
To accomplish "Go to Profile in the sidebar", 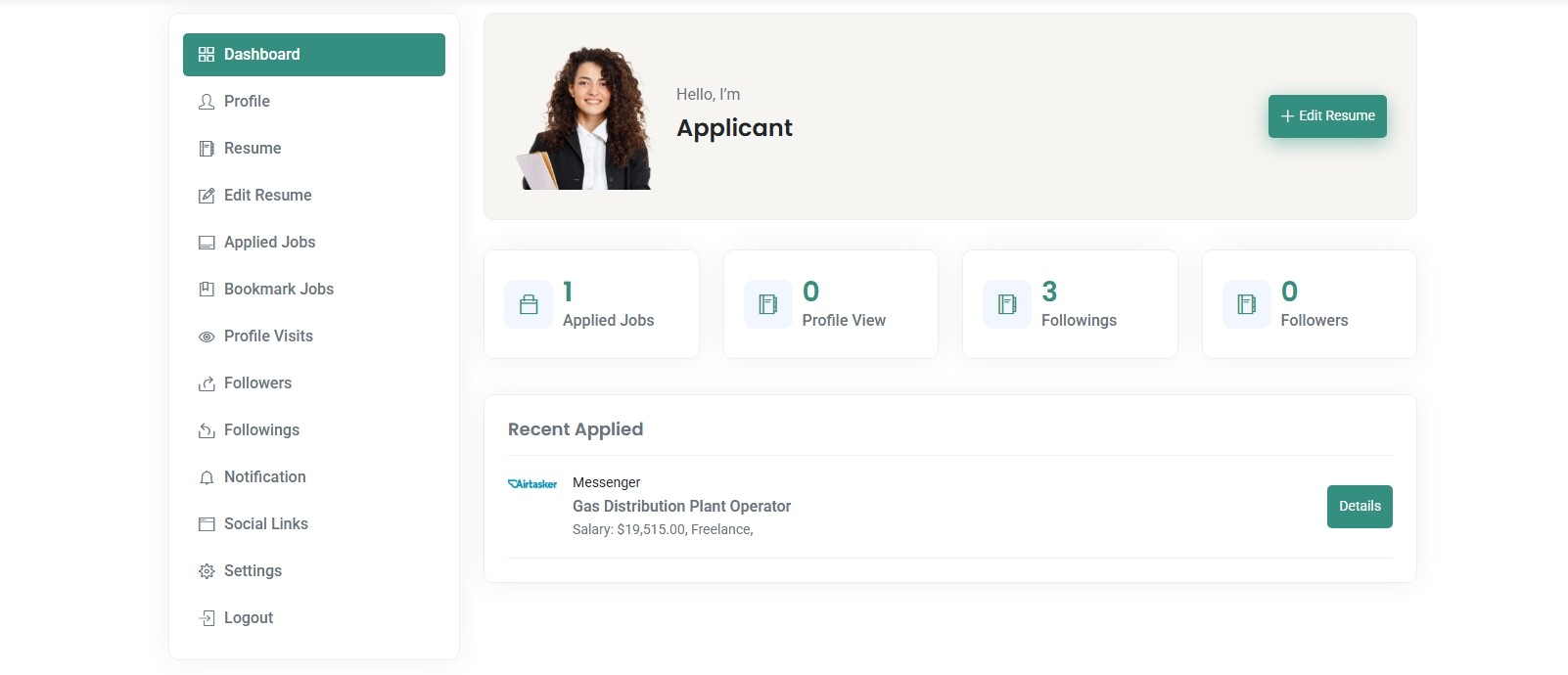I will (x=314, y=102).
